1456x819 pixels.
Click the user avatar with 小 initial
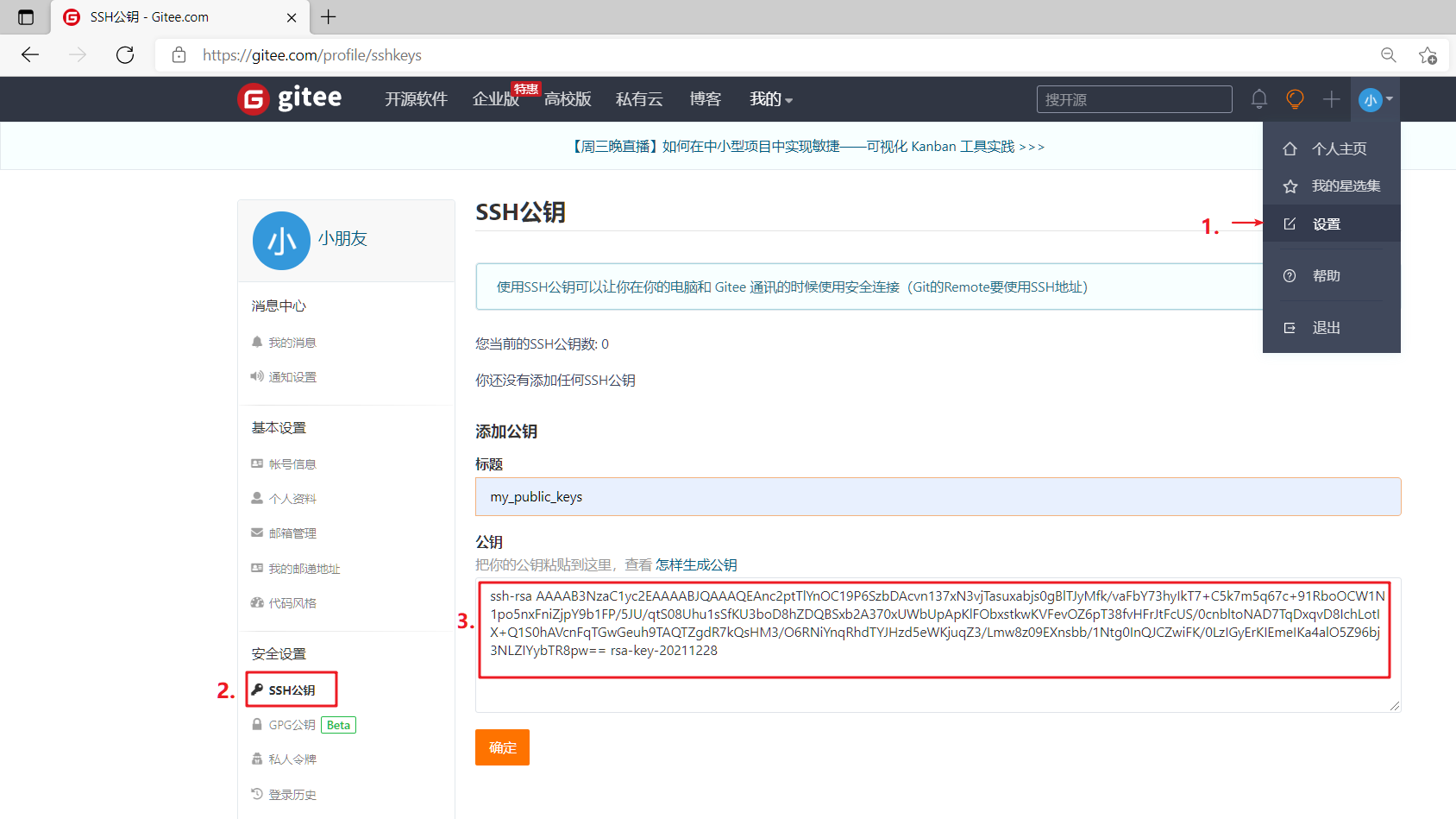pos(1370,99)
